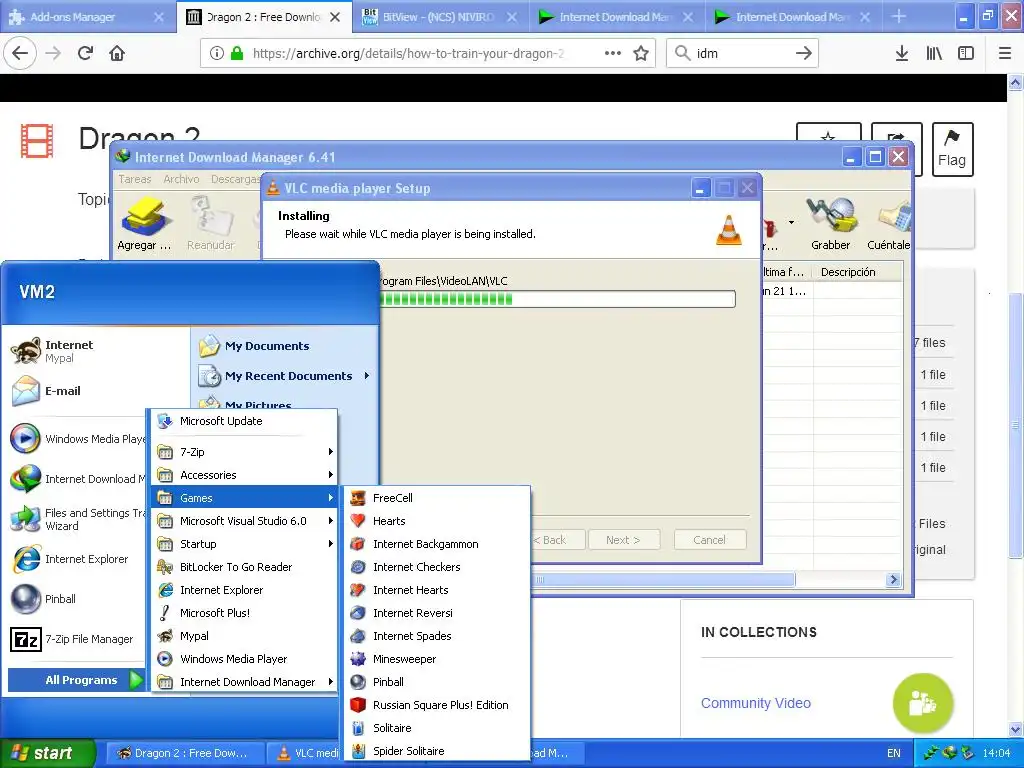Open browser downloads panel
The width and height of the screenshot is (1024, 768).
pos(901,53)
